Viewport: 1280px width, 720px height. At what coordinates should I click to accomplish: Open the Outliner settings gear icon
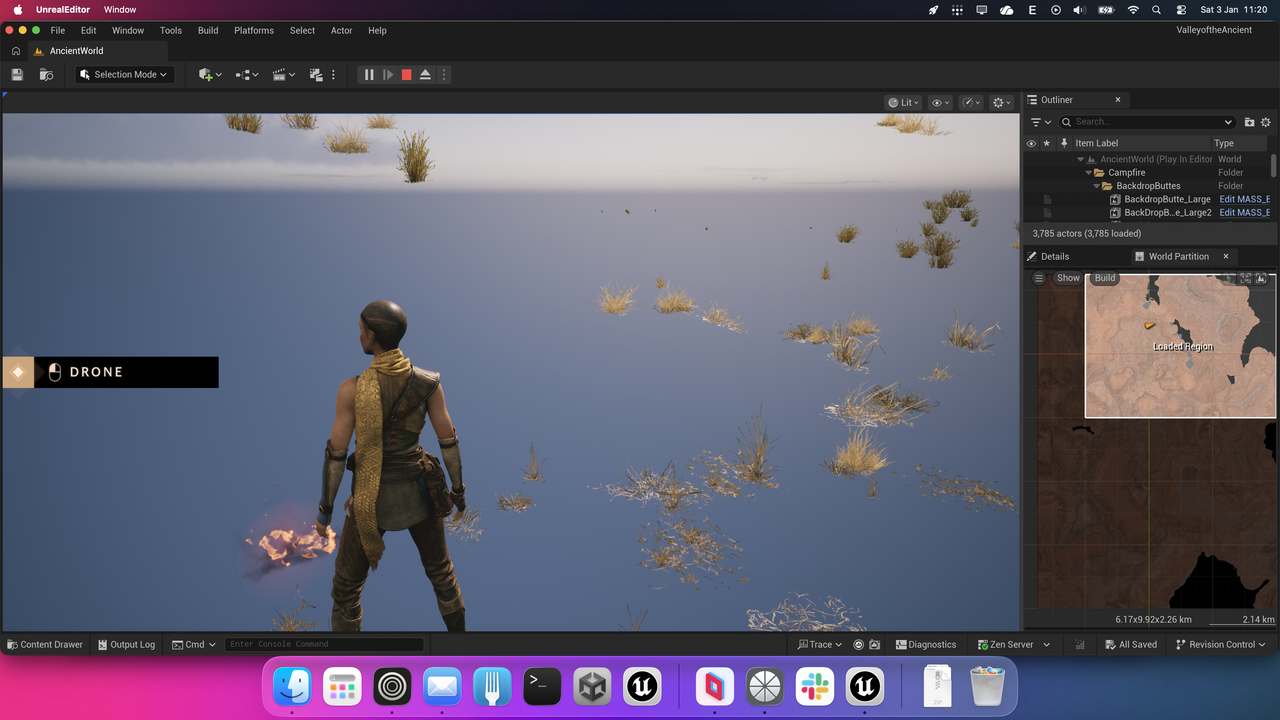[1265, 121]
